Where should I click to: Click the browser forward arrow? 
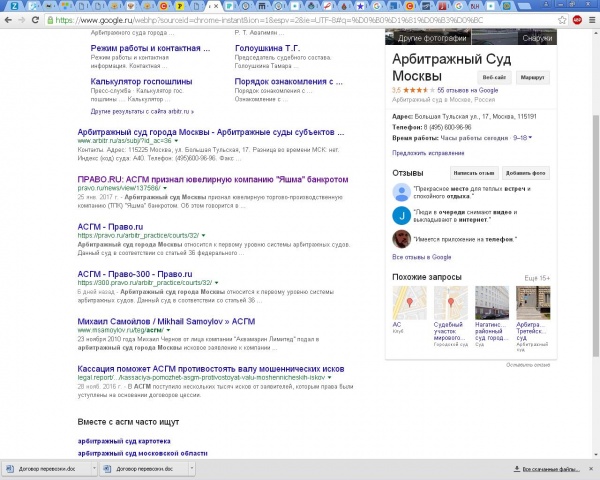click(22, 20)
